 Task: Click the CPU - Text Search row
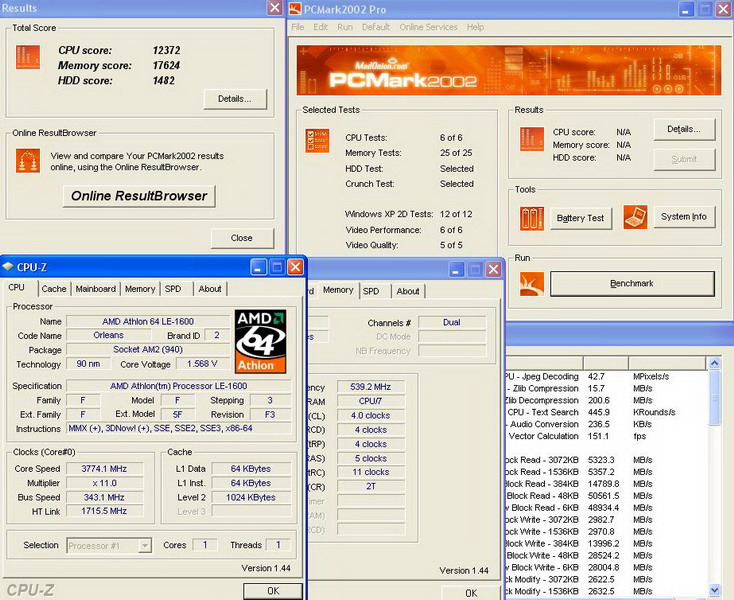click(607, 412)
